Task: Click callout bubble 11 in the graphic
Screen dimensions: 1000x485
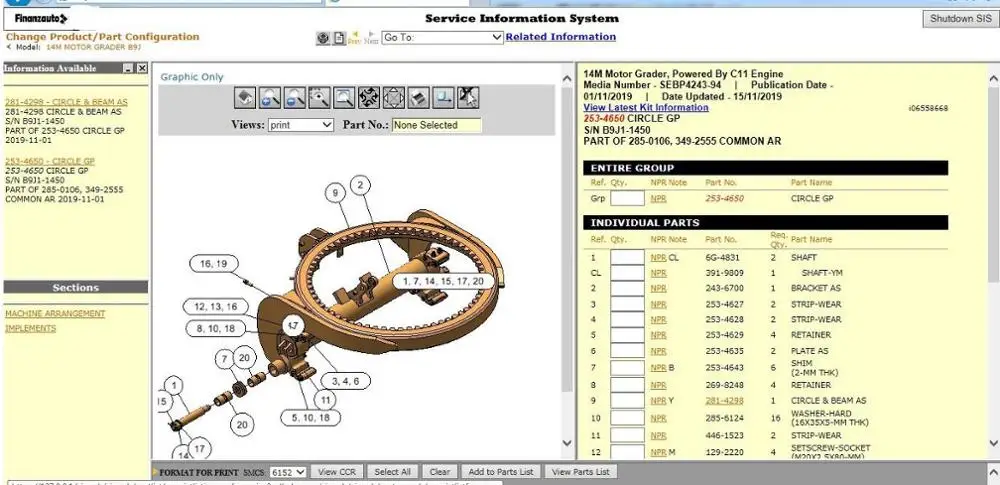Action: click(325, 400)
